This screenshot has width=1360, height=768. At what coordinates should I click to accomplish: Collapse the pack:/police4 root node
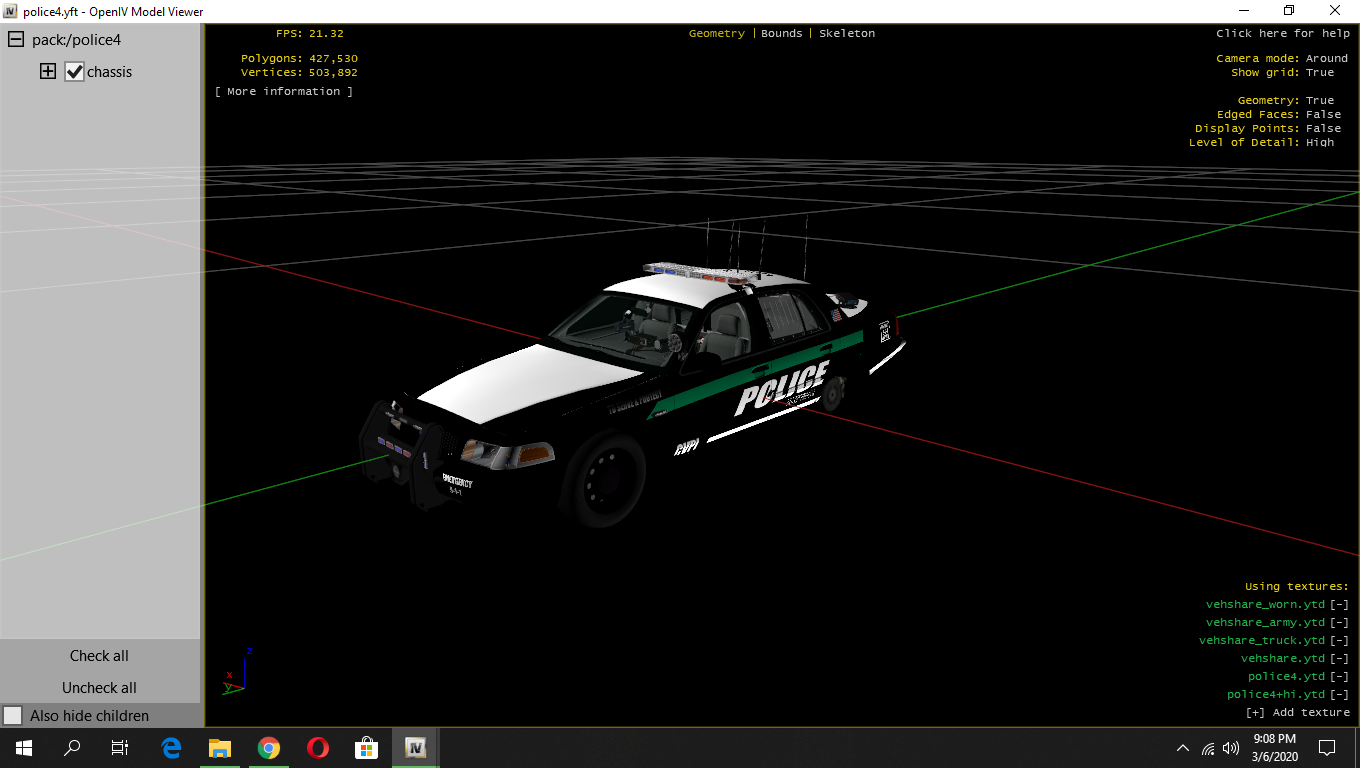click(x=16, y=40)
